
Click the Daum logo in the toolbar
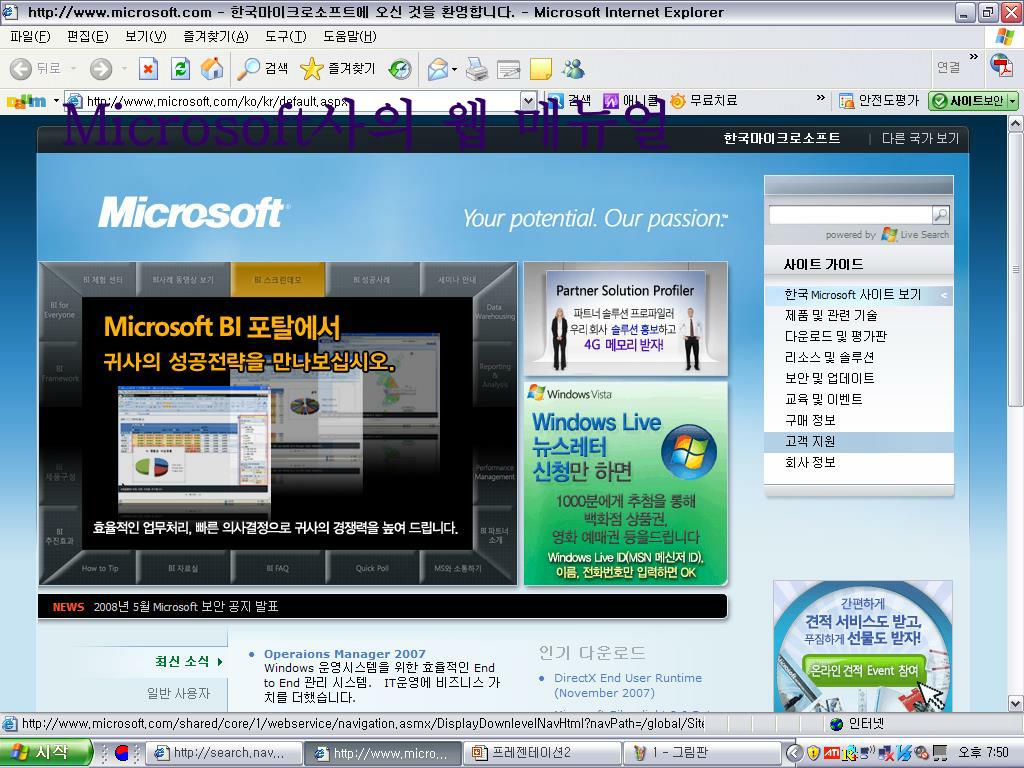point(26,101)
